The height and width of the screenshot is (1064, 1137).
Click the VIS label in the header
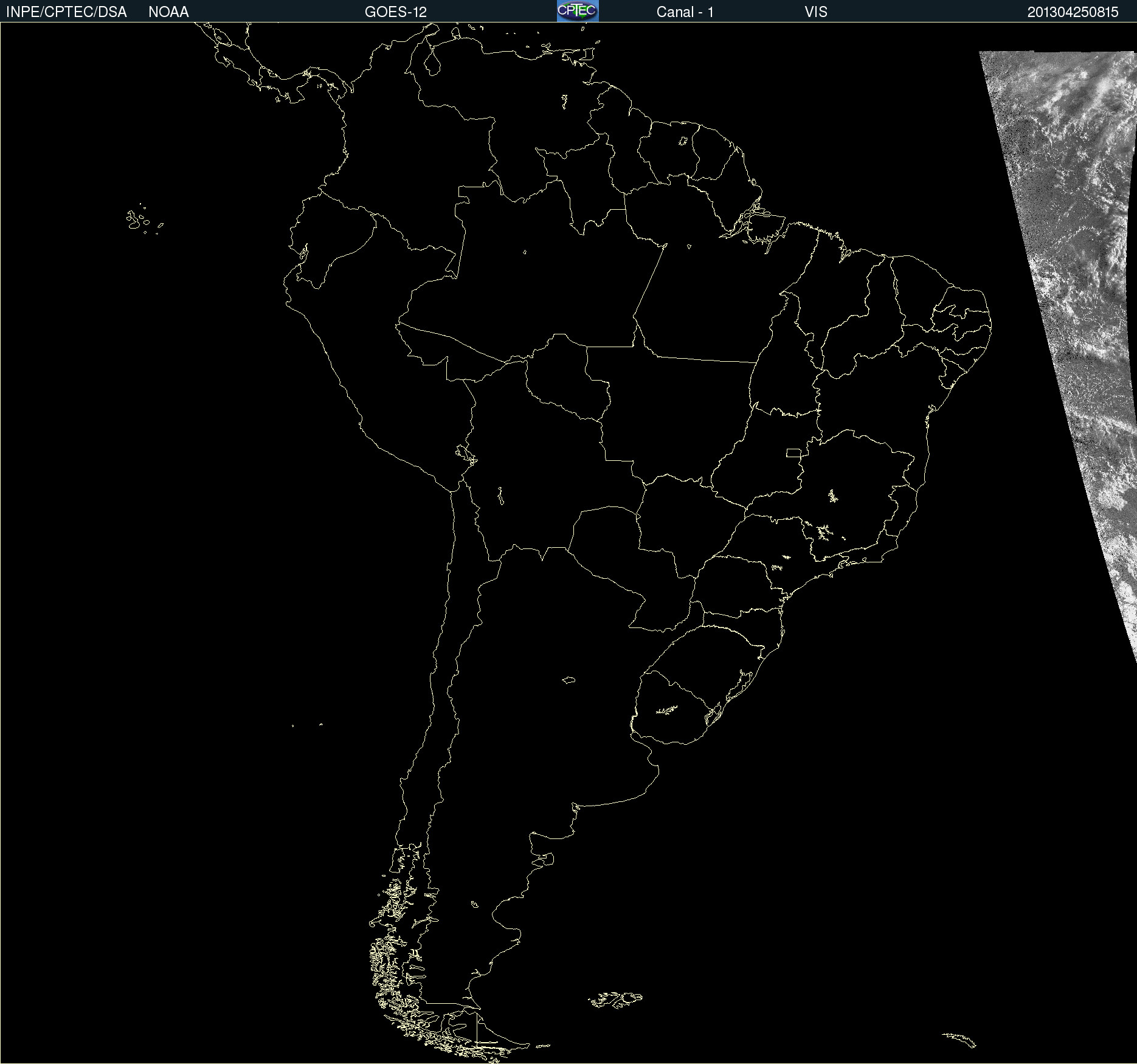pos(816,12)
